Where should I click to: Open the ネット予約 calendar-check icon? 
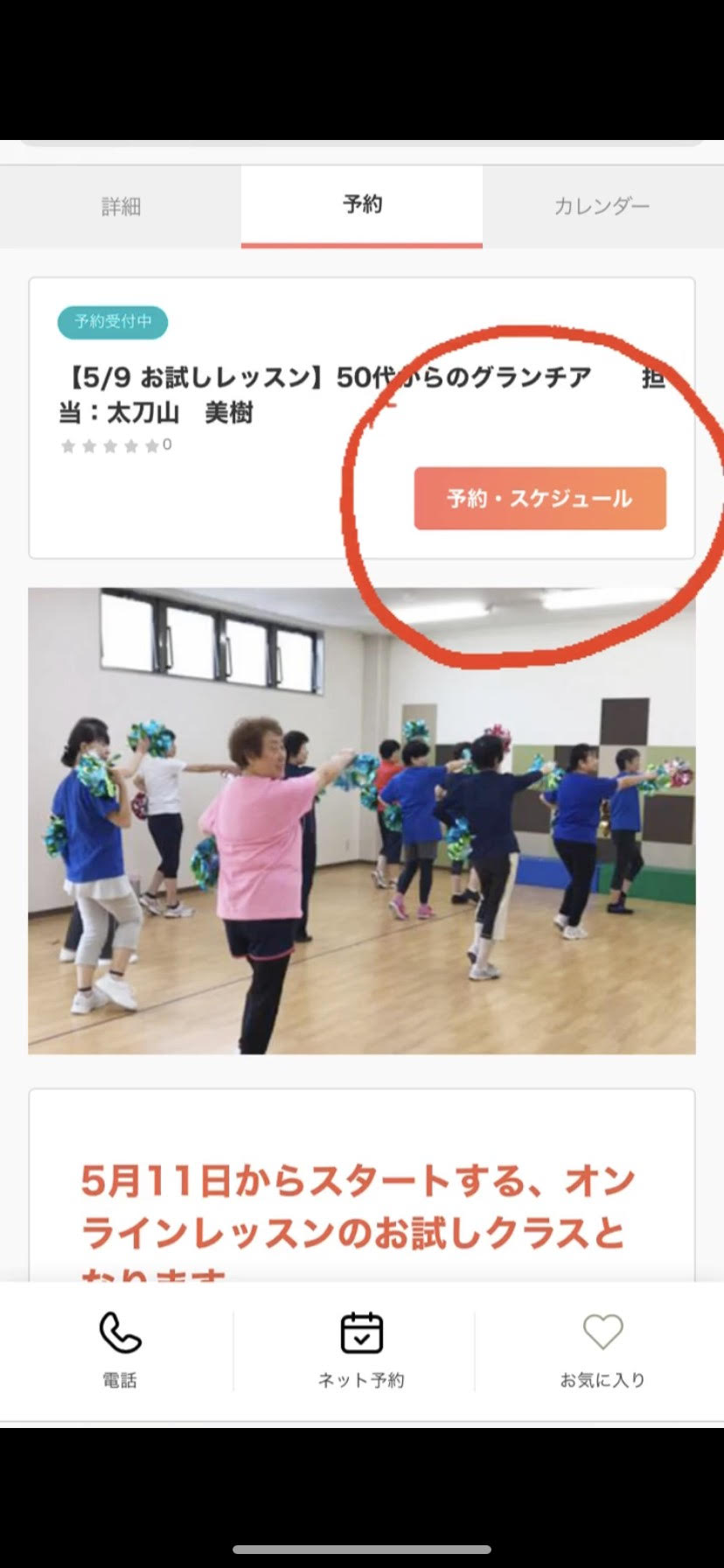[361, 1333]
